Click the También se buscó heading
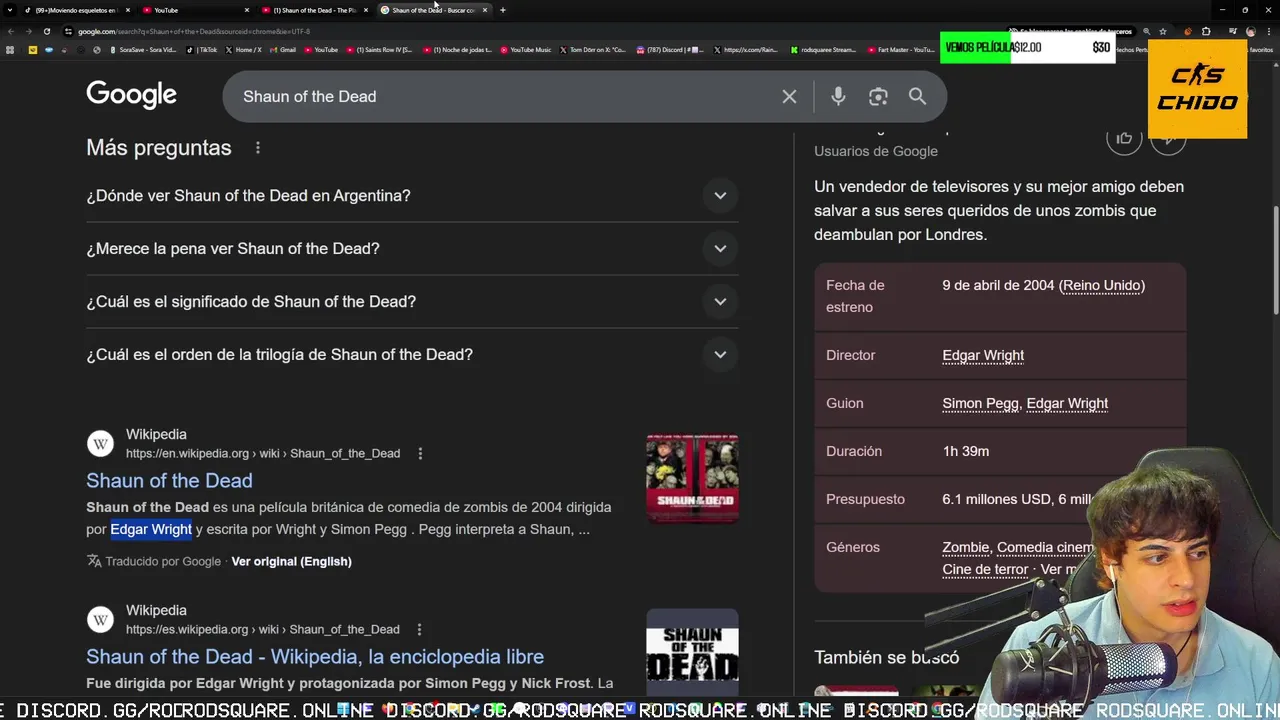Image resolution: width=1280 pixels, height=720 pixels. point(886,657)
